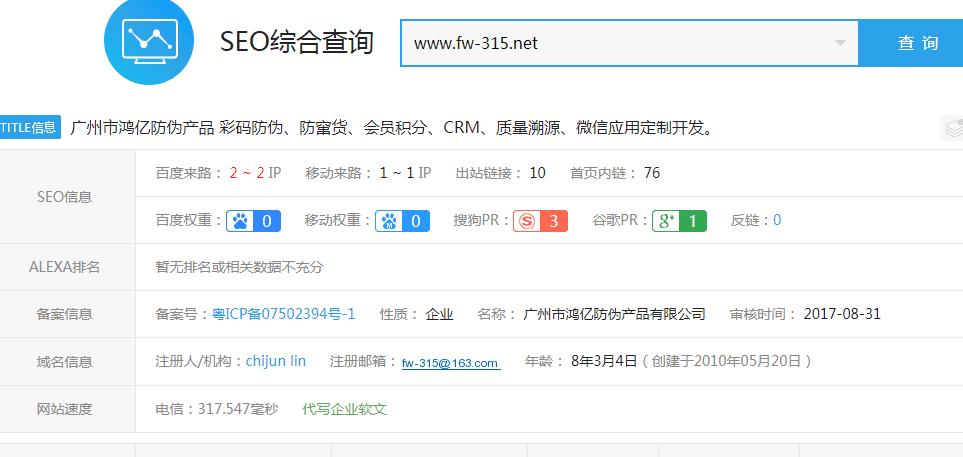The width and height of the screenshot is (963, 457).
Task: Click the Sogou PR badge icon
Action: click(x=540, y=221)
